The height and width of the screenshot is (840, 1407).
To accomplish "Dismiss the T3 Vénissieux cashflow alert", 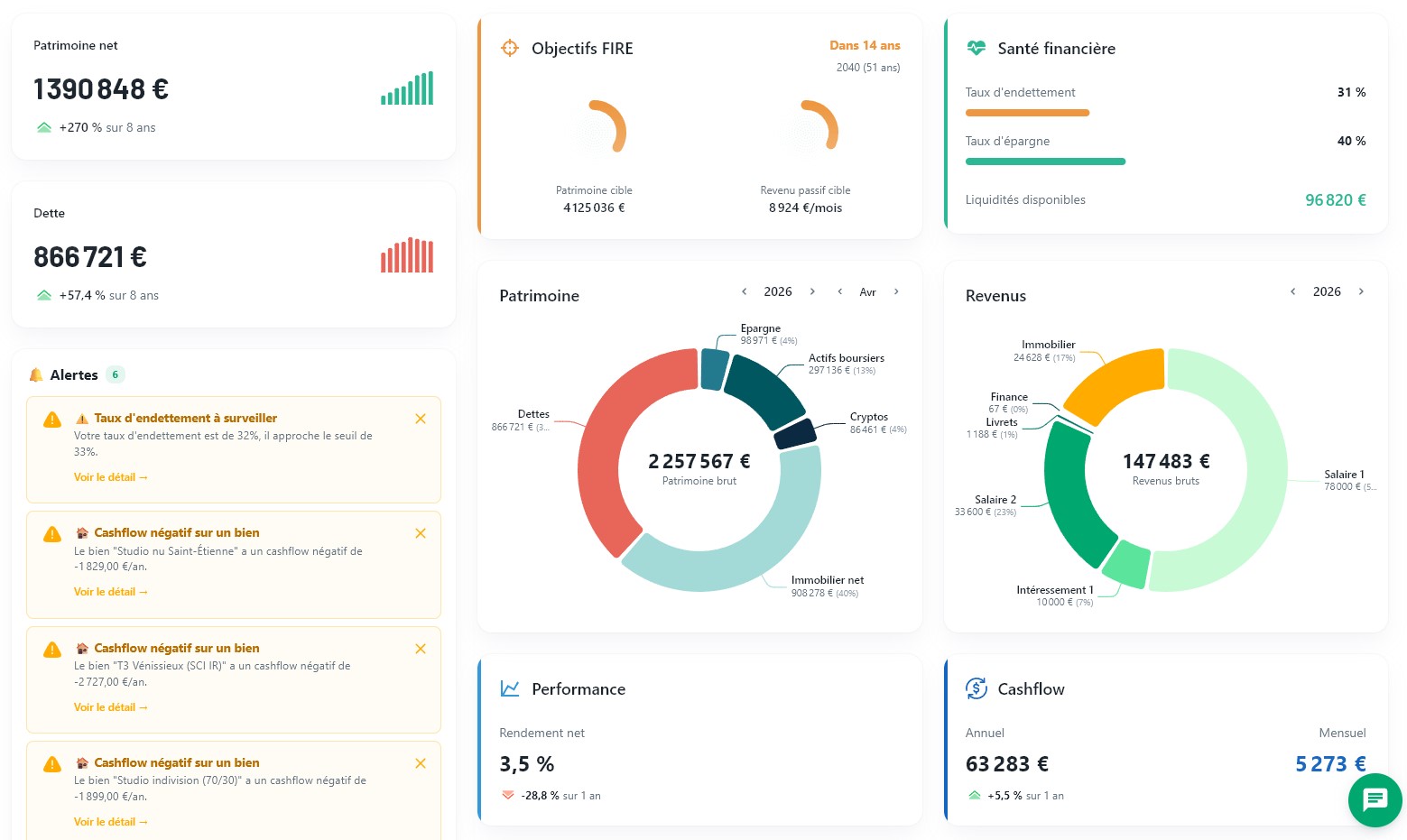I will (421, 649).
